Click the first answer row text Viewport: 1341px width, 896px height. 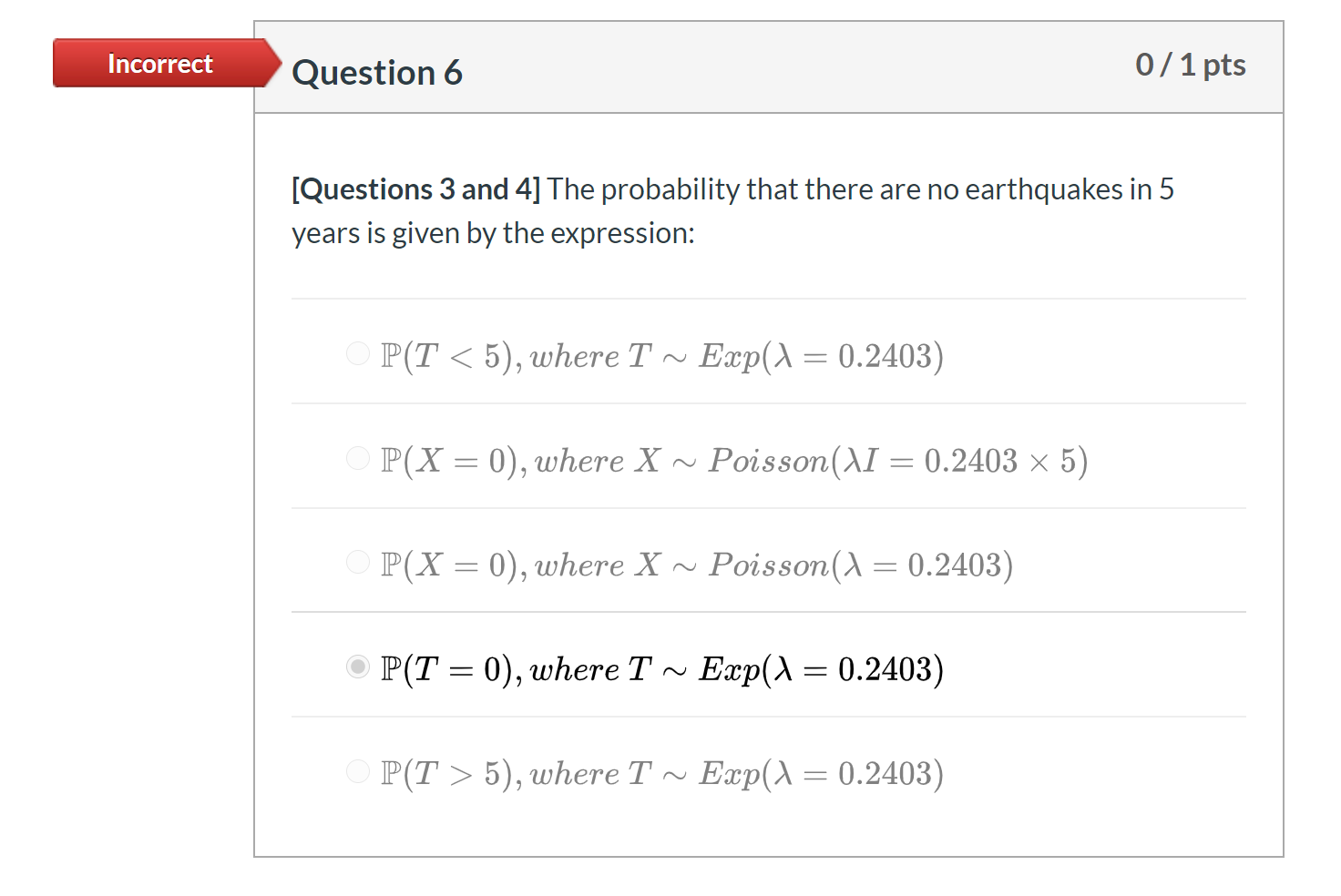click(662, 355)
